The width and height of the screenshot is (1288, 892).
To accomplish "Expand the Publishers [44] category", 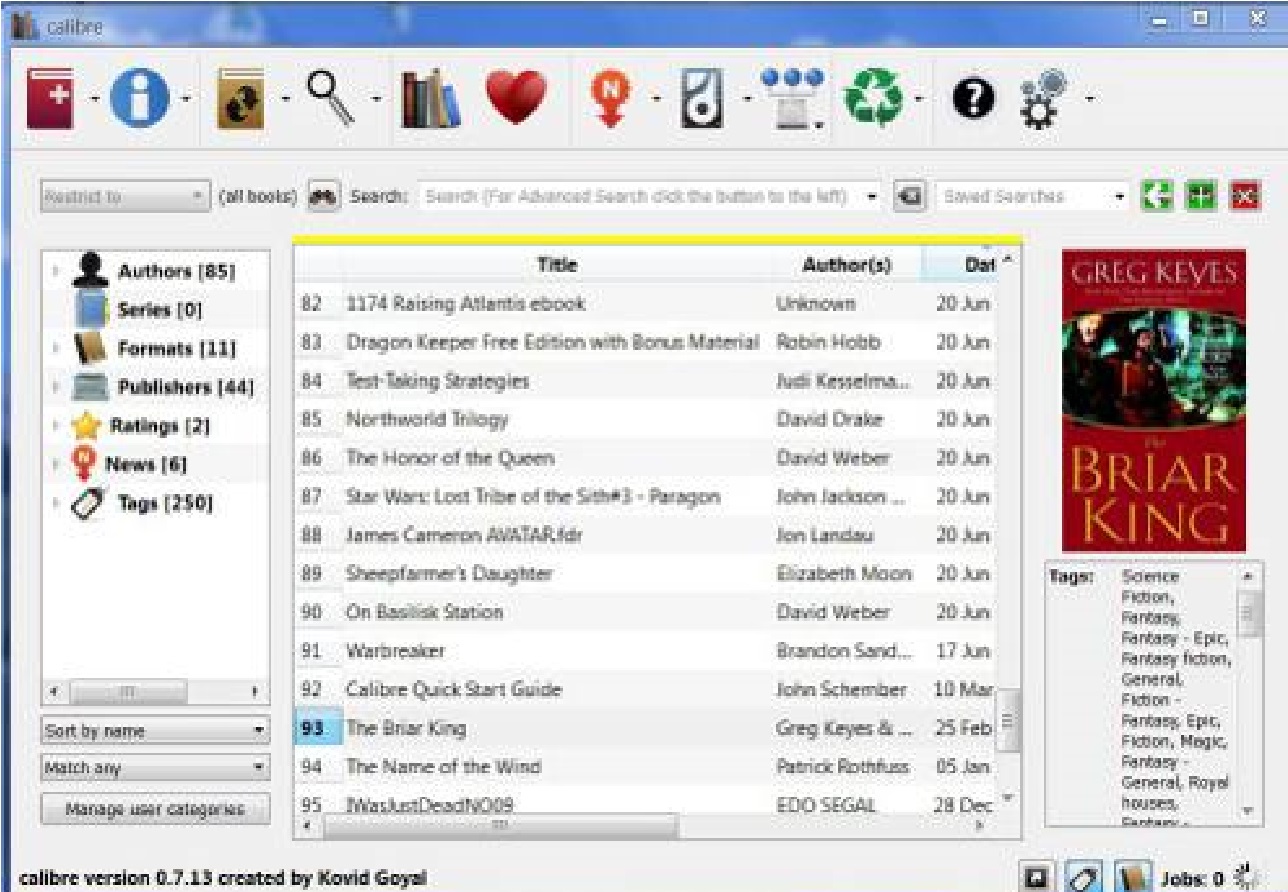I will [x=56, y=387].
